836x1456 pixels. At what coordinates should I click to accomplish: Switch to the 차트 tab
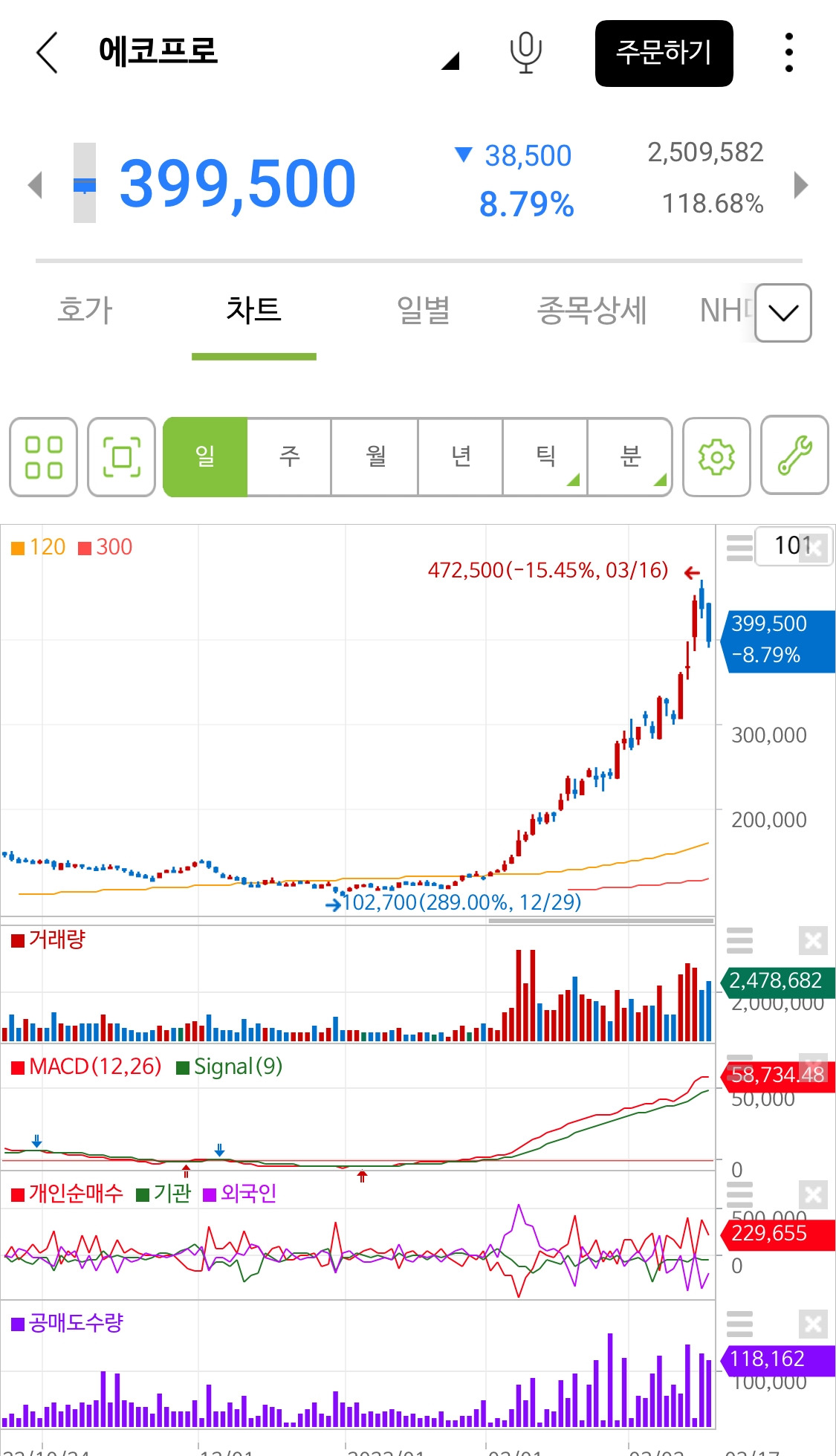(254, 310)
